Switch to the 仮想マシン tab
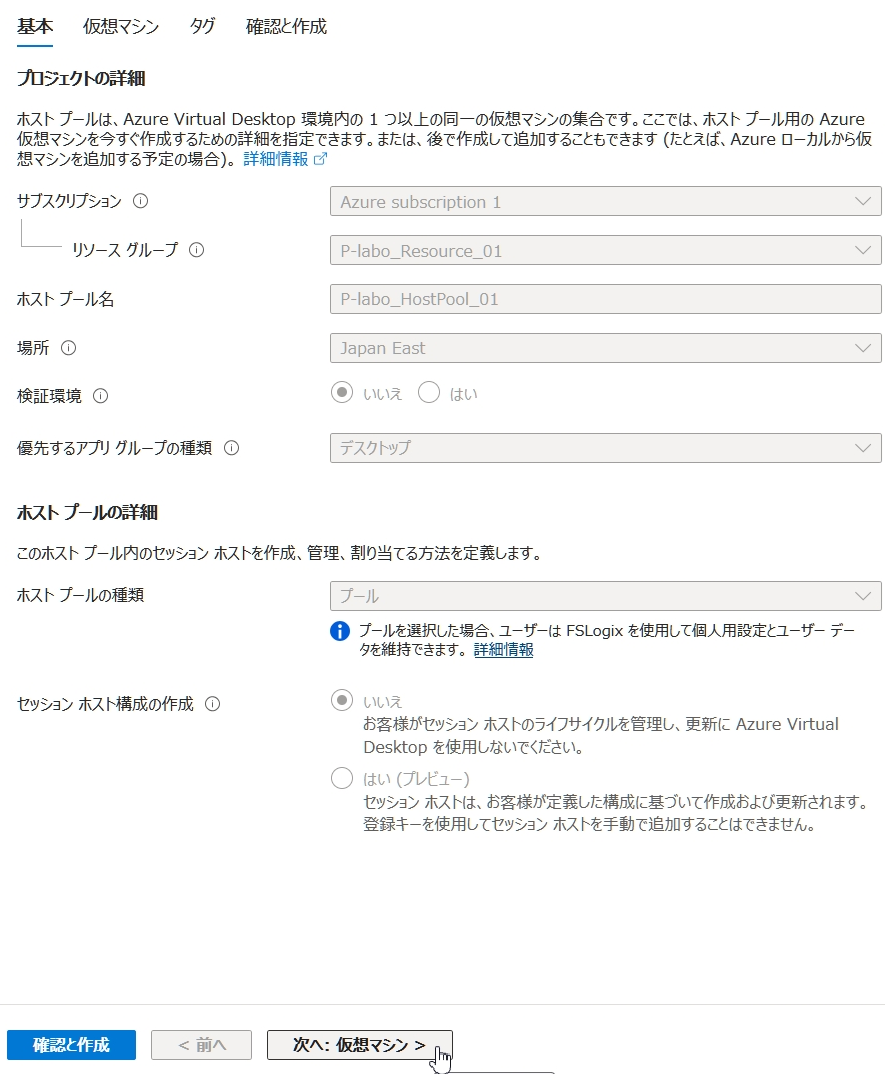This screenshot has height=1074, width=885. [x=121, y=27]
